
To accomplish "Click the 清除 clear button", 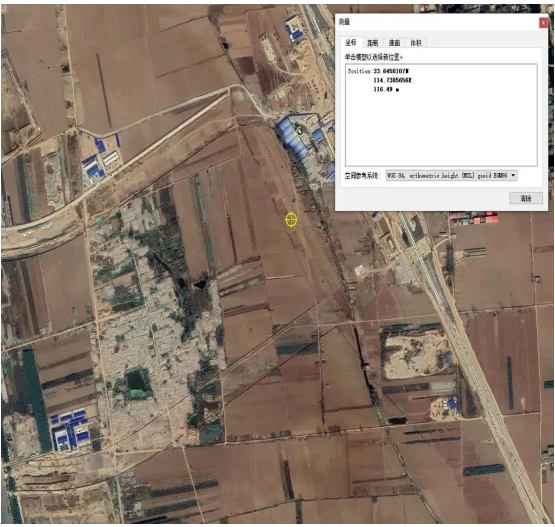I will 526,198.
